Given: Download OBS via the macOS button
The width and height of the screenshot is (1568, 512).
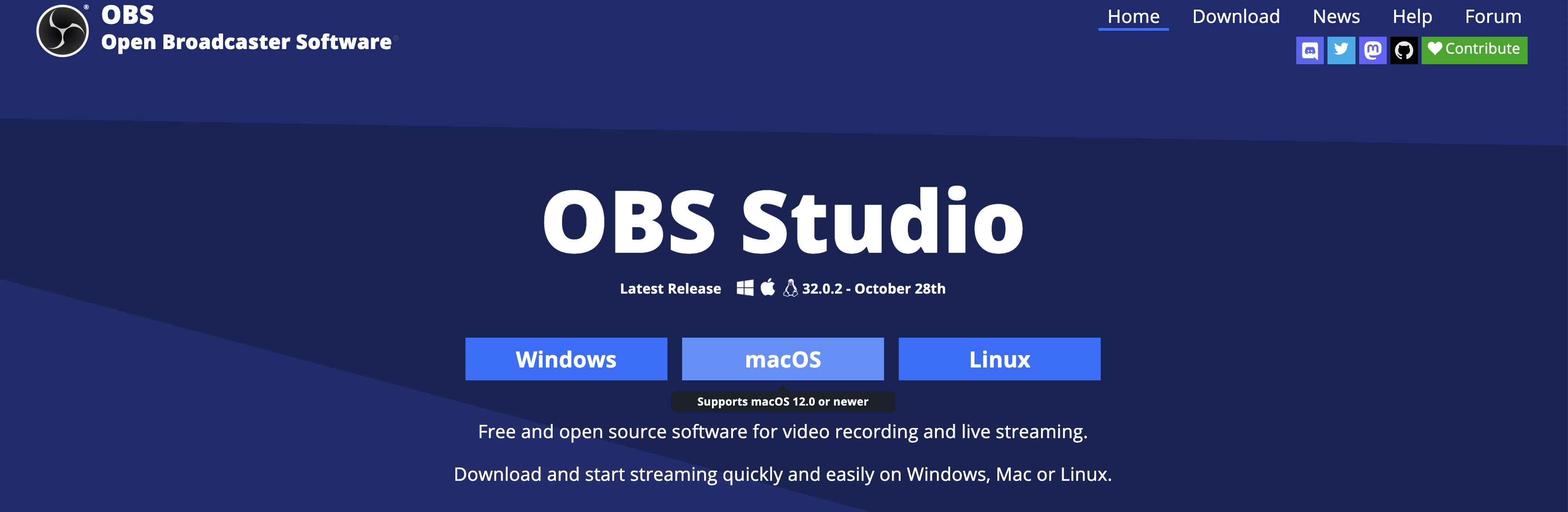Looking at the screenshot, I should point(782,359).
